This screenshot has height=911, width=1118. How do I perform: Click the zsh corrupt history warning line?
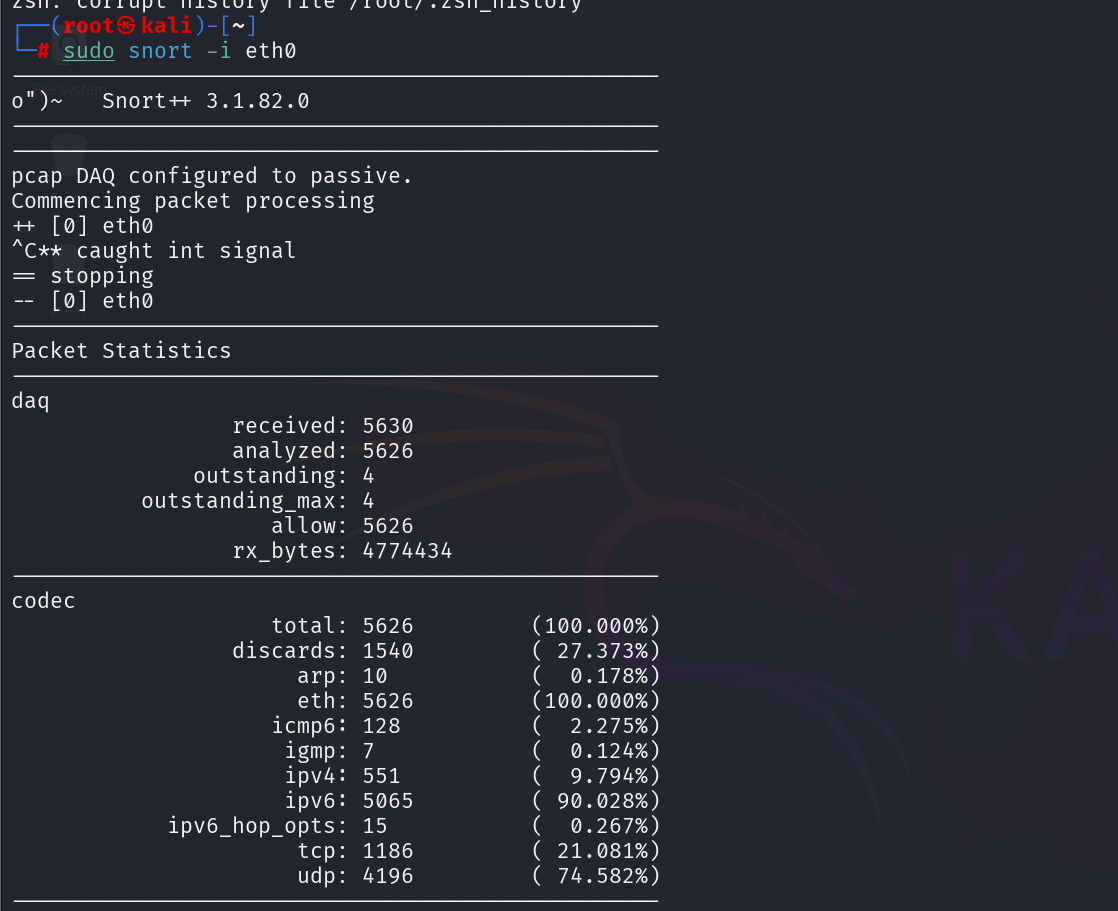click(290, 5)
